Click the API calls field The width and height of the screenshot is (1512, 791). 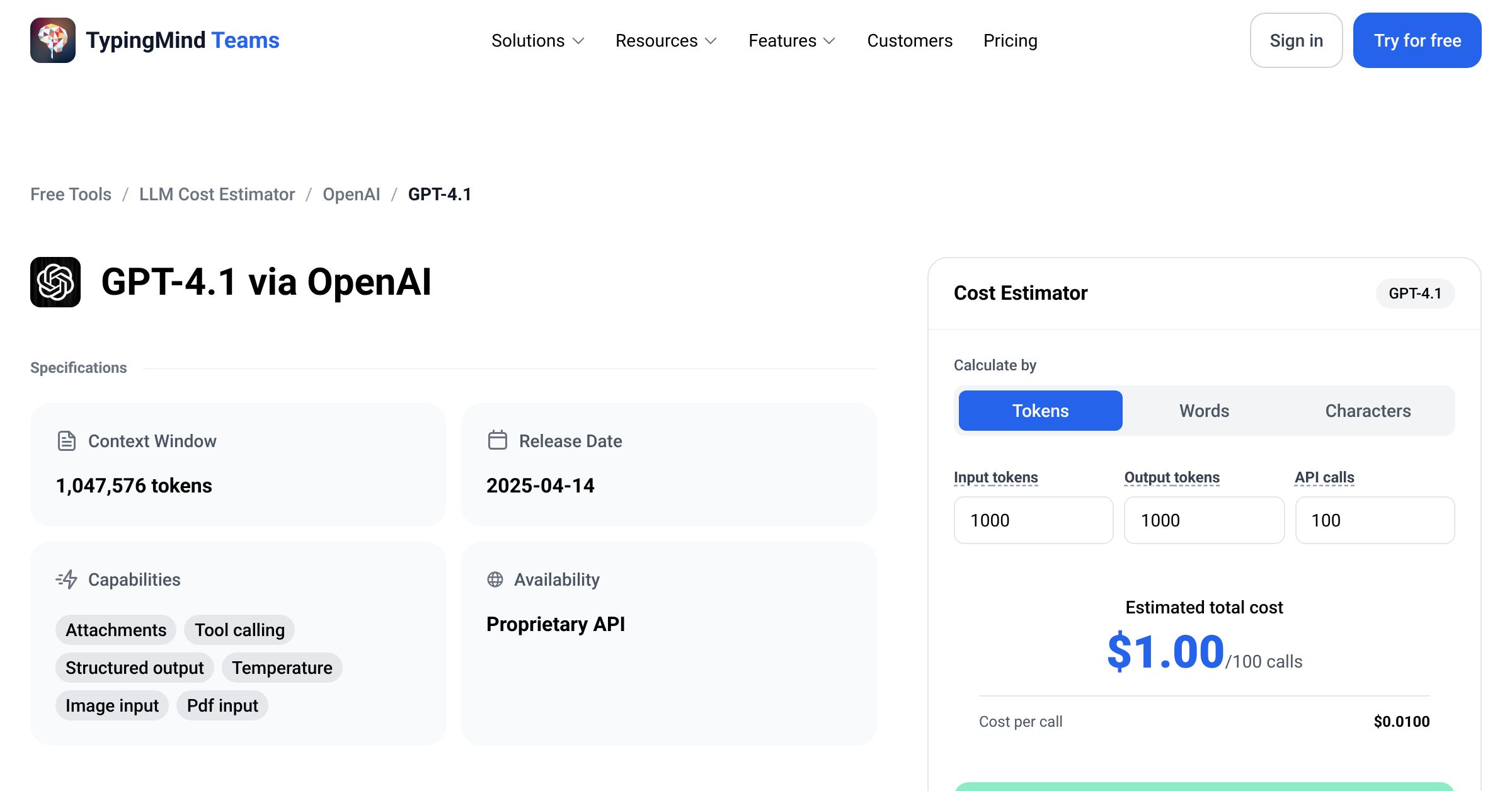click(1375, 520)
